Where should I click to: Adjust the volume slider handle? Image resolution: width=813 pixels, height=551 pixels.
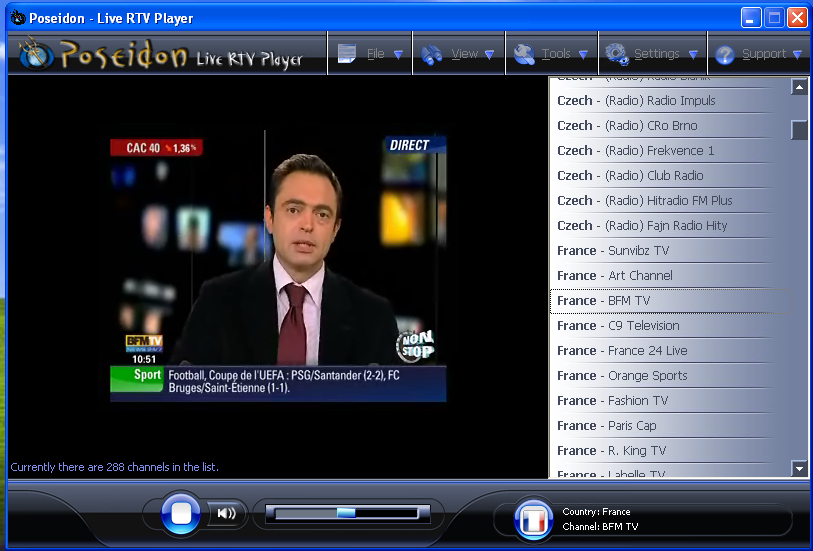coord(346,513)
